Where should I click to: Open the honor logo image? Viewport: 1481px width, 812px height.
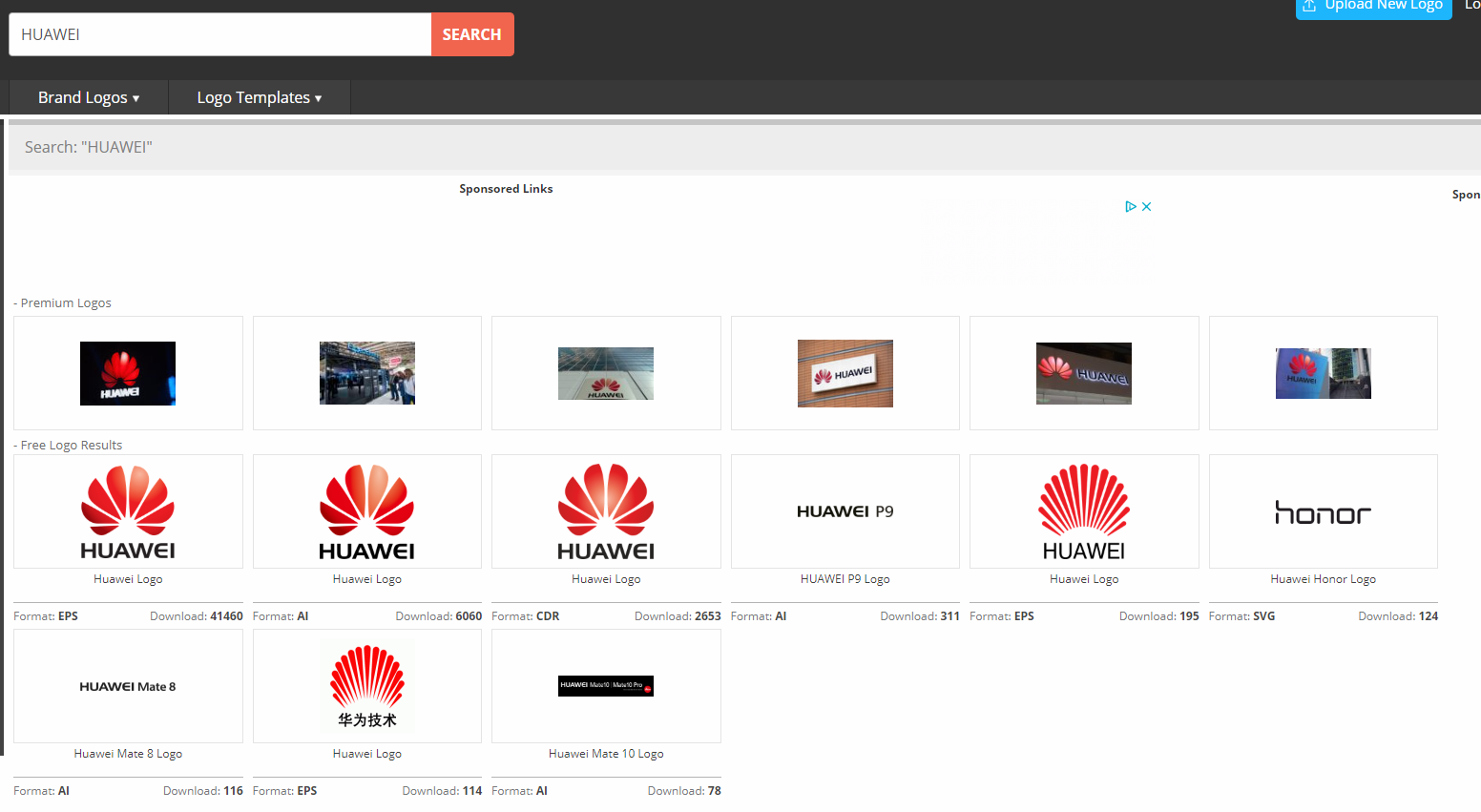[1324, 513]
